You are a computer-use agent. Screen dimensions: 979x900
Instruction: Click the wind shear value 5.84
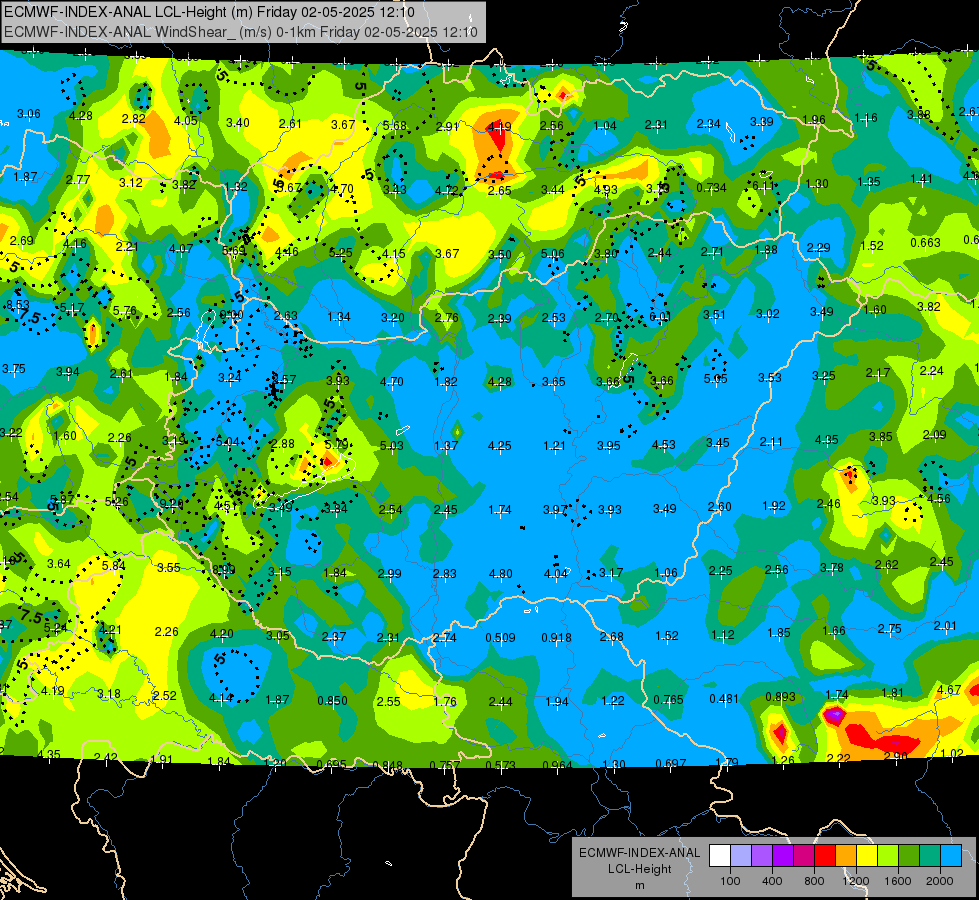click(114, 566)
